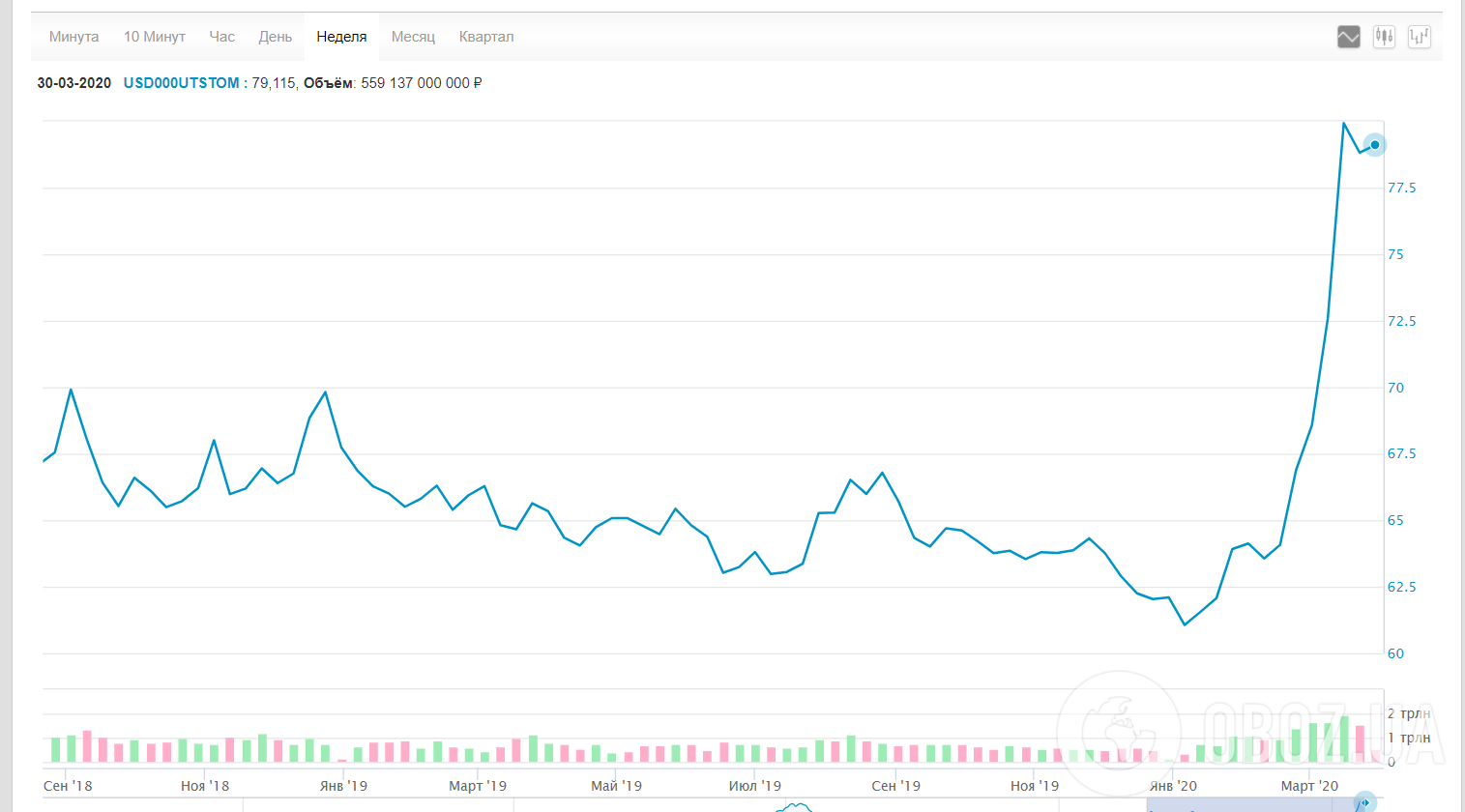The height and width of the screenshot is (812, 1465).
Task: Select the Квартал interval tab
Action: click(x=486, y=37)
